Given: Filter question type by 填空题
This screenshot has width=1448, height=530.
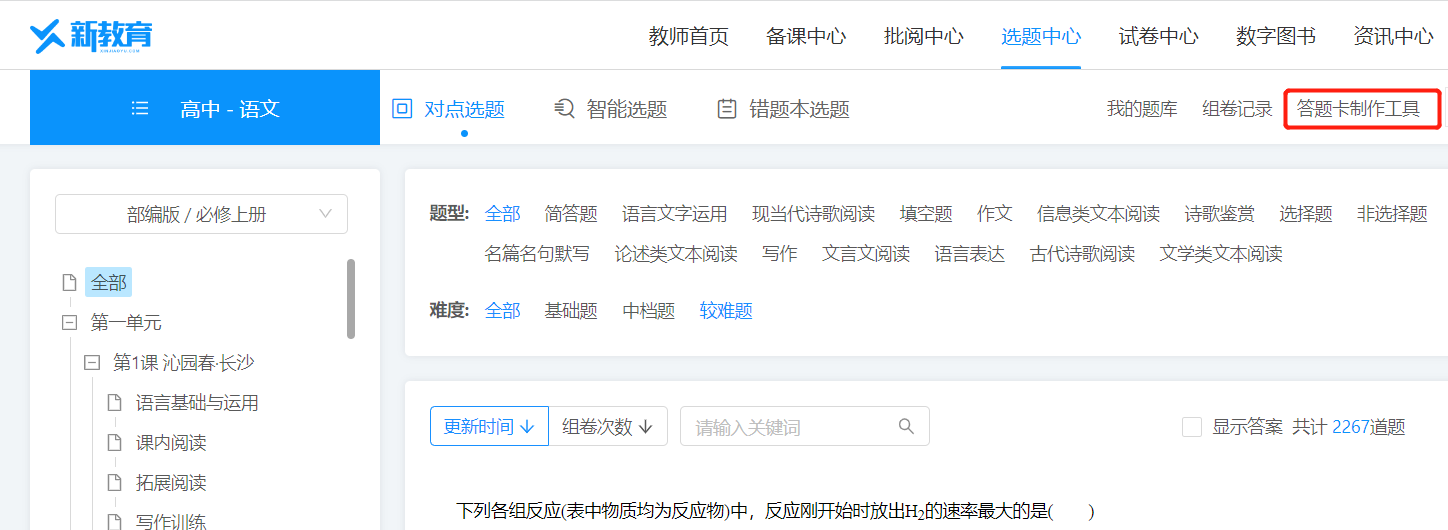Looking at the screenshot, I should pos(926,214).
